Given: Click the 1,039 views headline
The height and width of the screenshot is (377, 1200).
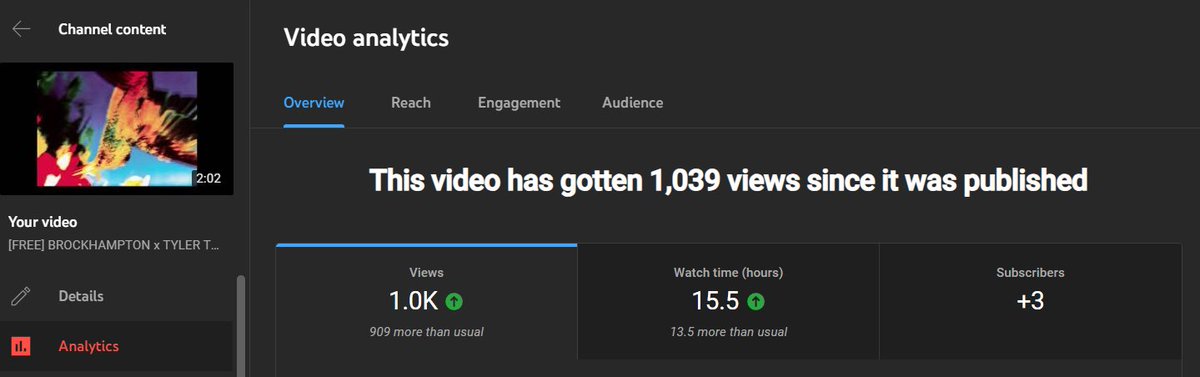Looking at the screenshot, I should click(x=728, y=181).
